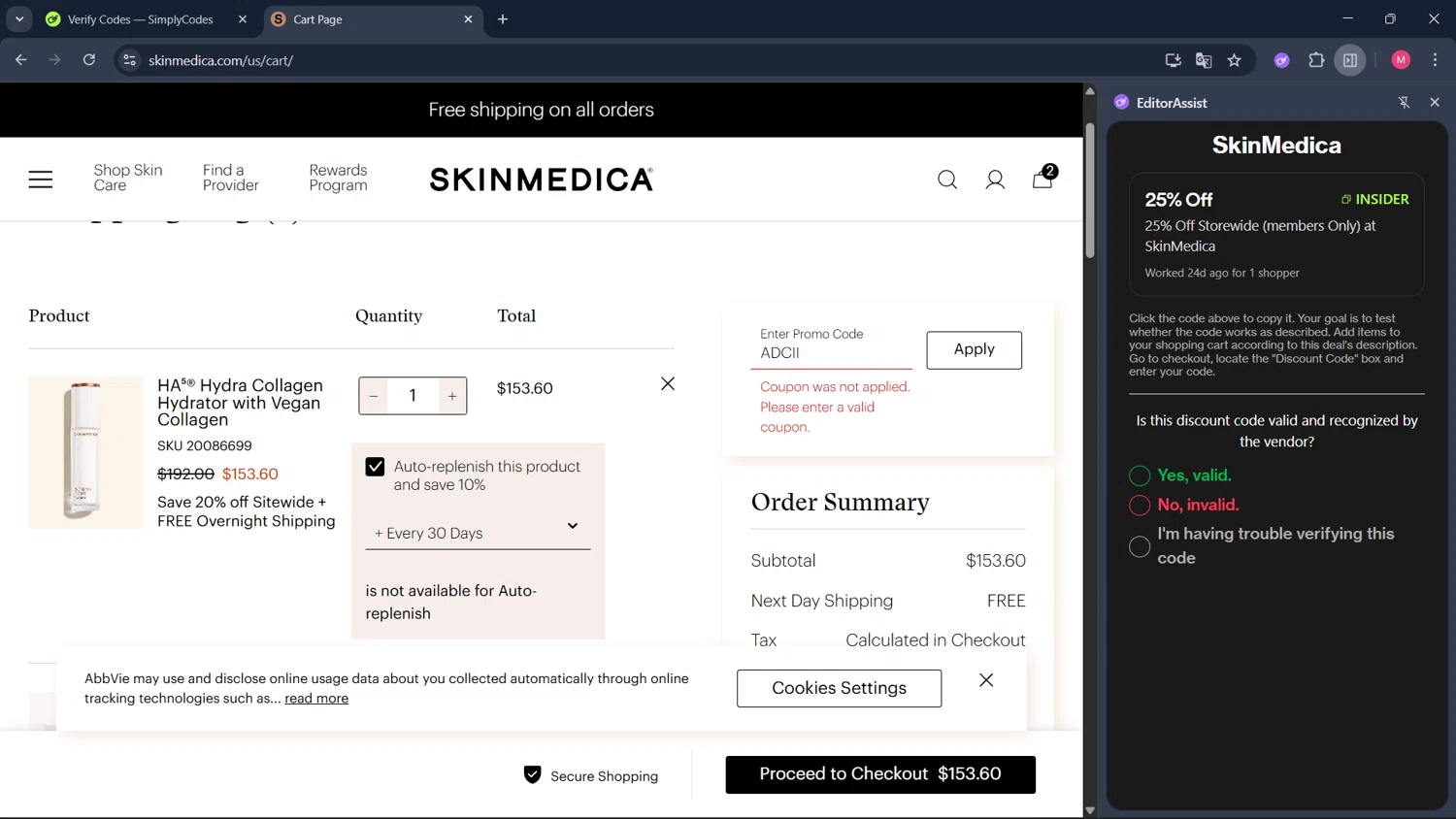
Task: Switch to Verify Codes — SimplyCodes tab
Action: 142,19
